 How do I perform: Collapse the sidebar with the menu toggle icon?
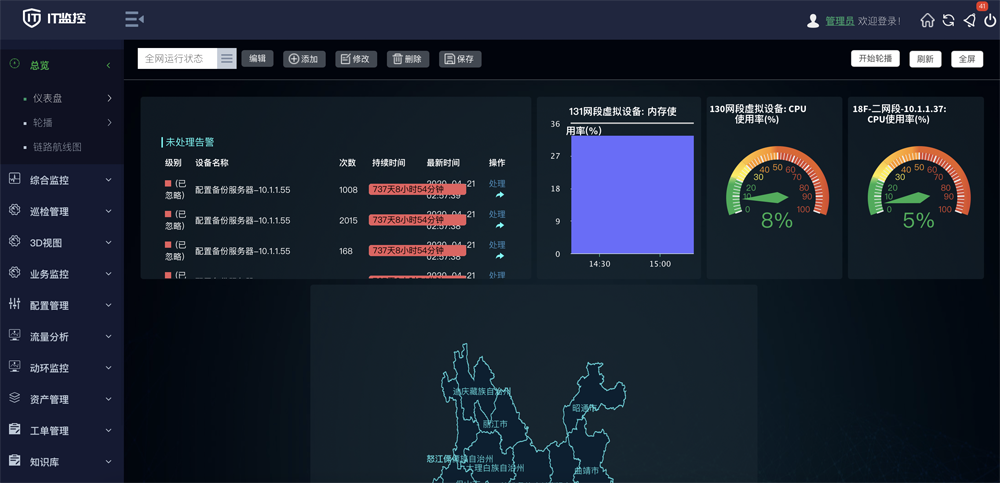click(134, 19)
